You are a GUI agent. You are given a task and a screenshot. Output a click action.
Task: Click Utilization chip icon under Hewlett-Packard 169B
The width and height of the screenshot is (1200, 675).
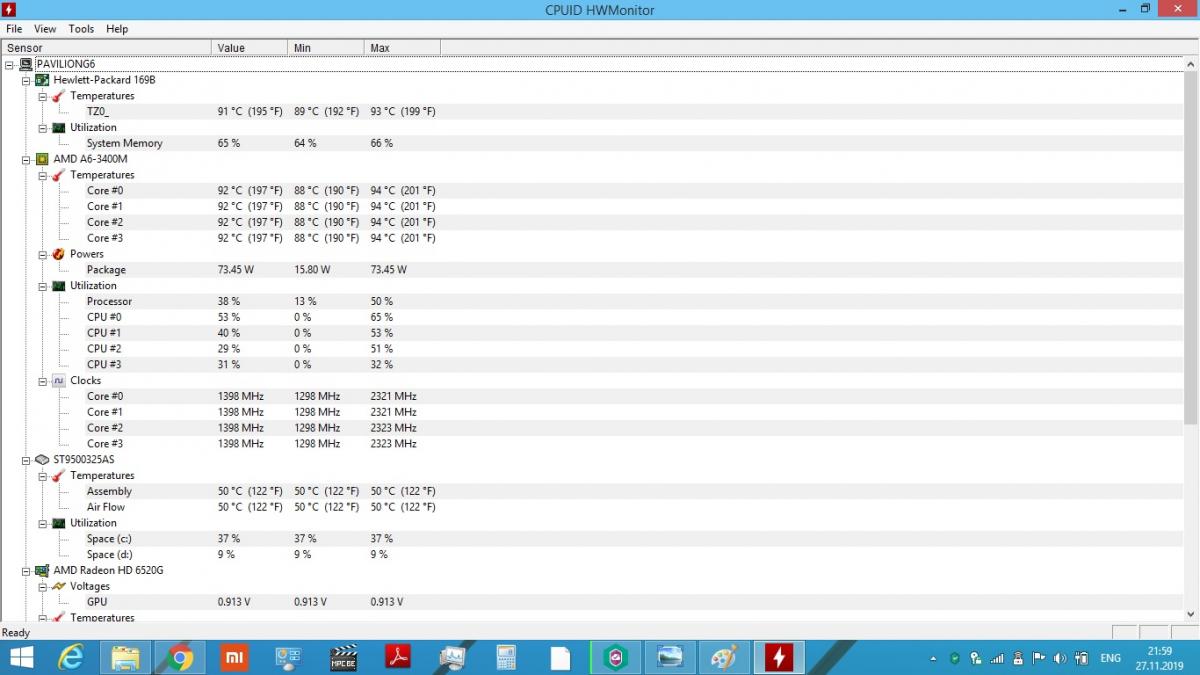pos(59,128)
